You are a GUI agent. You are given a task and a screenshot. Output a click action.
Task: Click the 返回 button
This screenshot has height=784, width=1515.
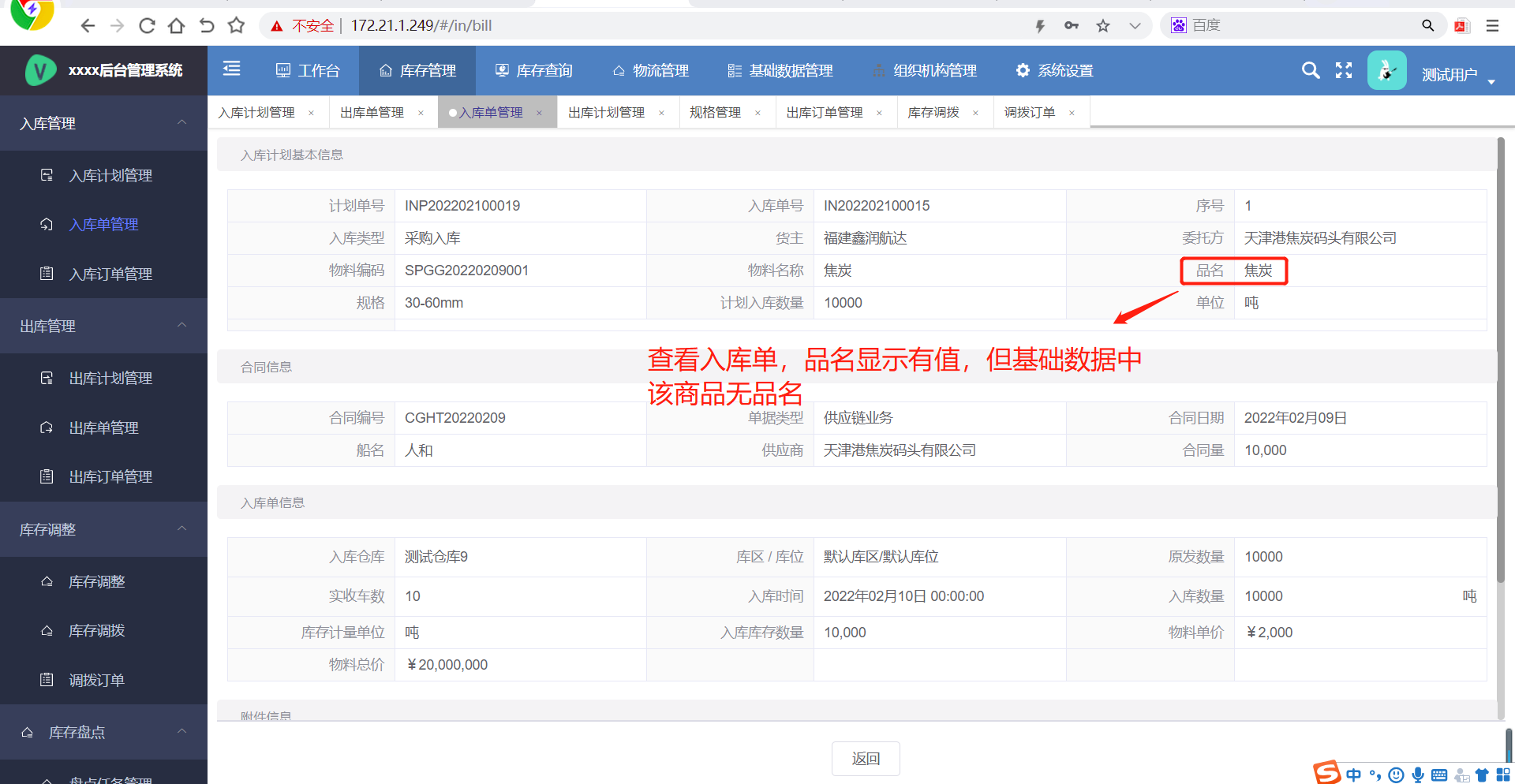pos(866,758)
